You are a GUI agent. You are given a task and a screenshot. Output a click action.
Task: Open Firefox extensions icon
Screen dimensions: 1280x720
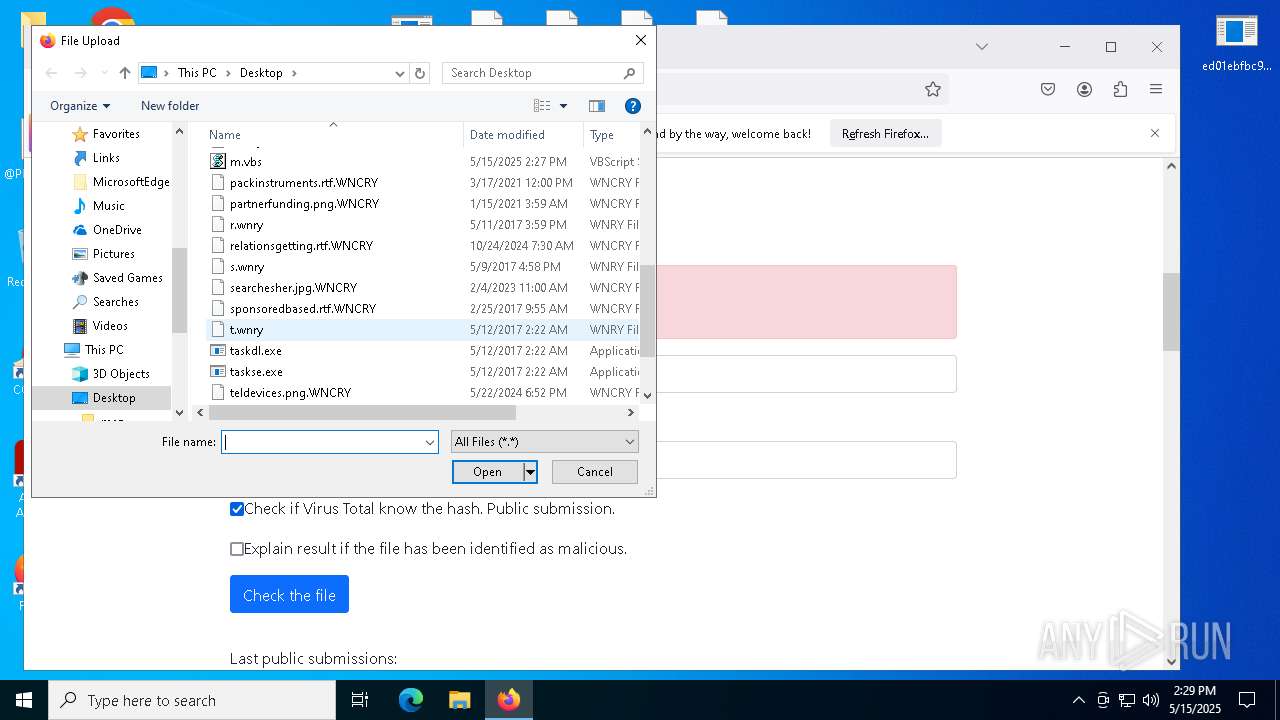click(x=1120, y=89)
